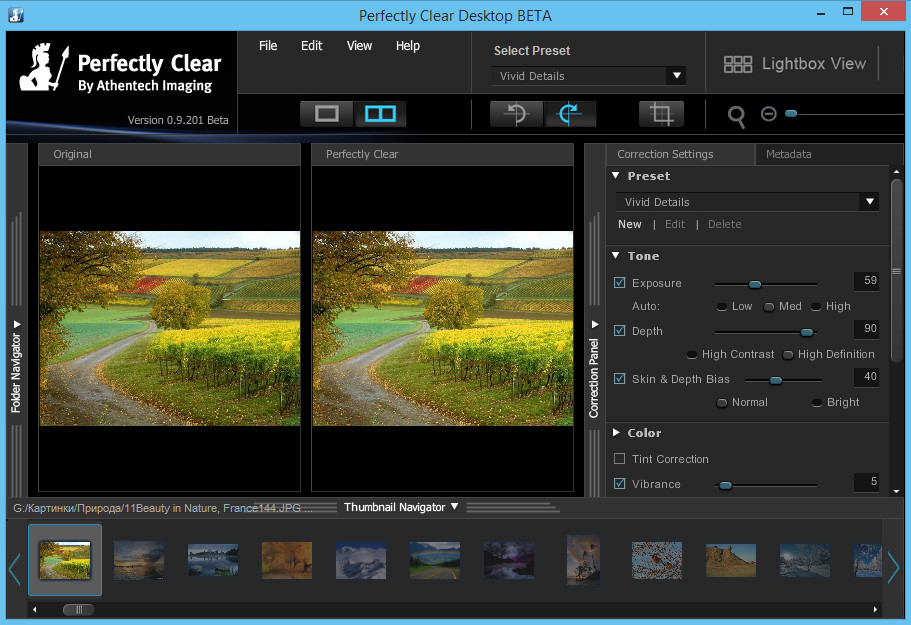Select the autumn orange trees thumbnail

[x=287, y=561]
